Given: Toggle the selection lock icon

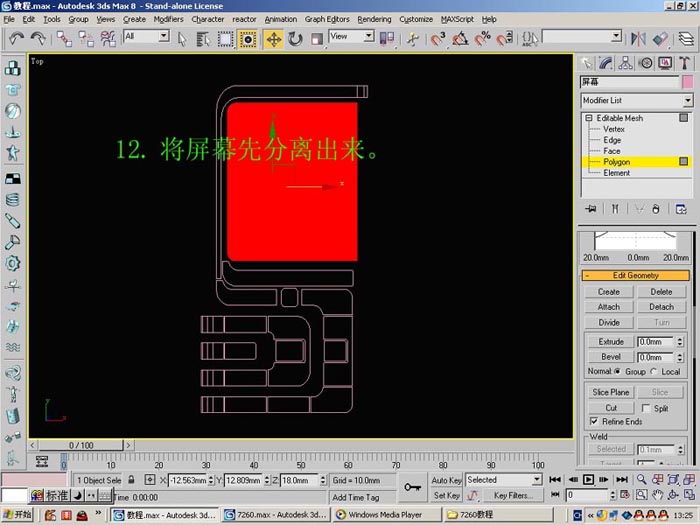Looking at the screenshot, I should (131, 480).
